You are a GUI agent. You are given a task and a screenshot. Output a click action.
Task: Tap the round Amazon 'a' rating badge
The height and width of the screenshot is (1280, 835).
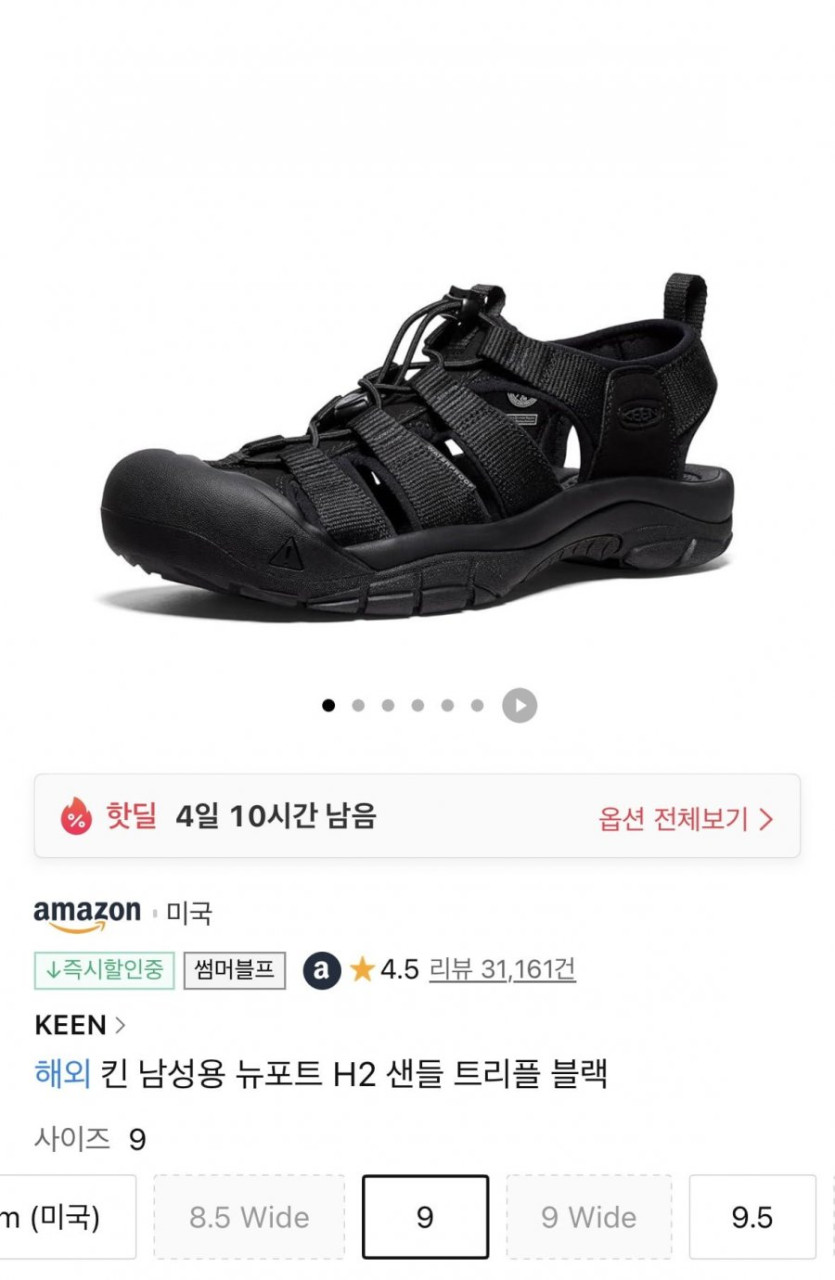click(x=322, y=969)
